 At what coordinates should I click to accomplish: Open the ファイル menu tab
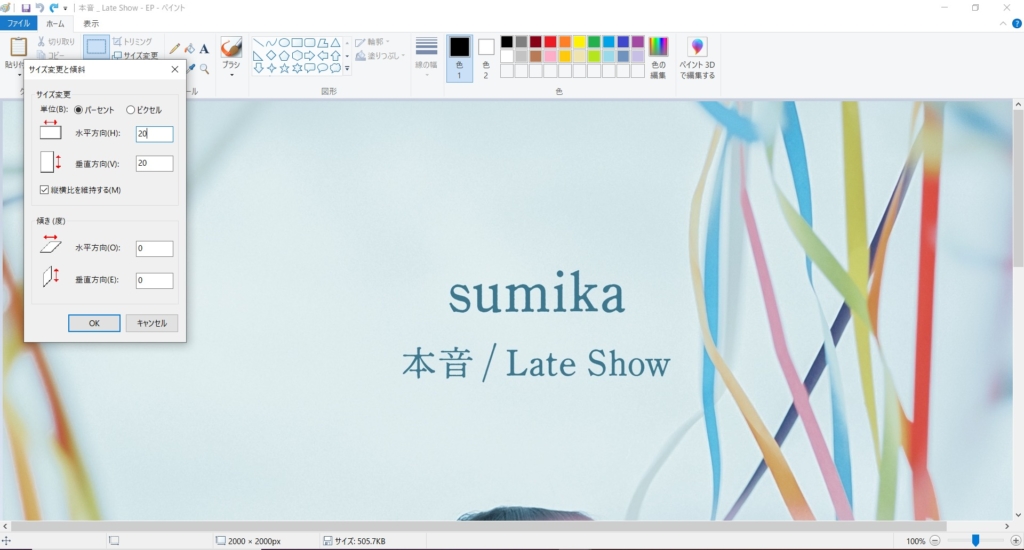18,24
